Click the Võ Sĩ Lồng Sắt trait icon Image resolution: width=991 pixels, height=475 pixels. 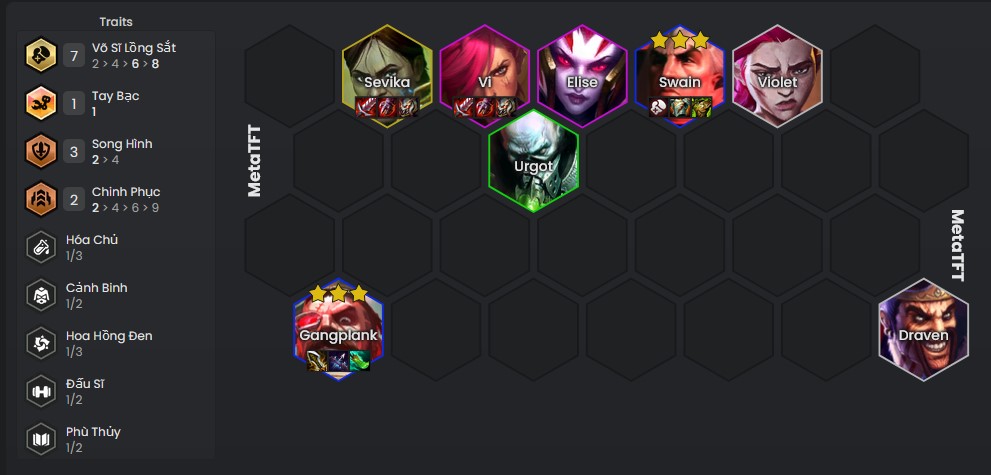pyautogui.click(x=41, y=55)
